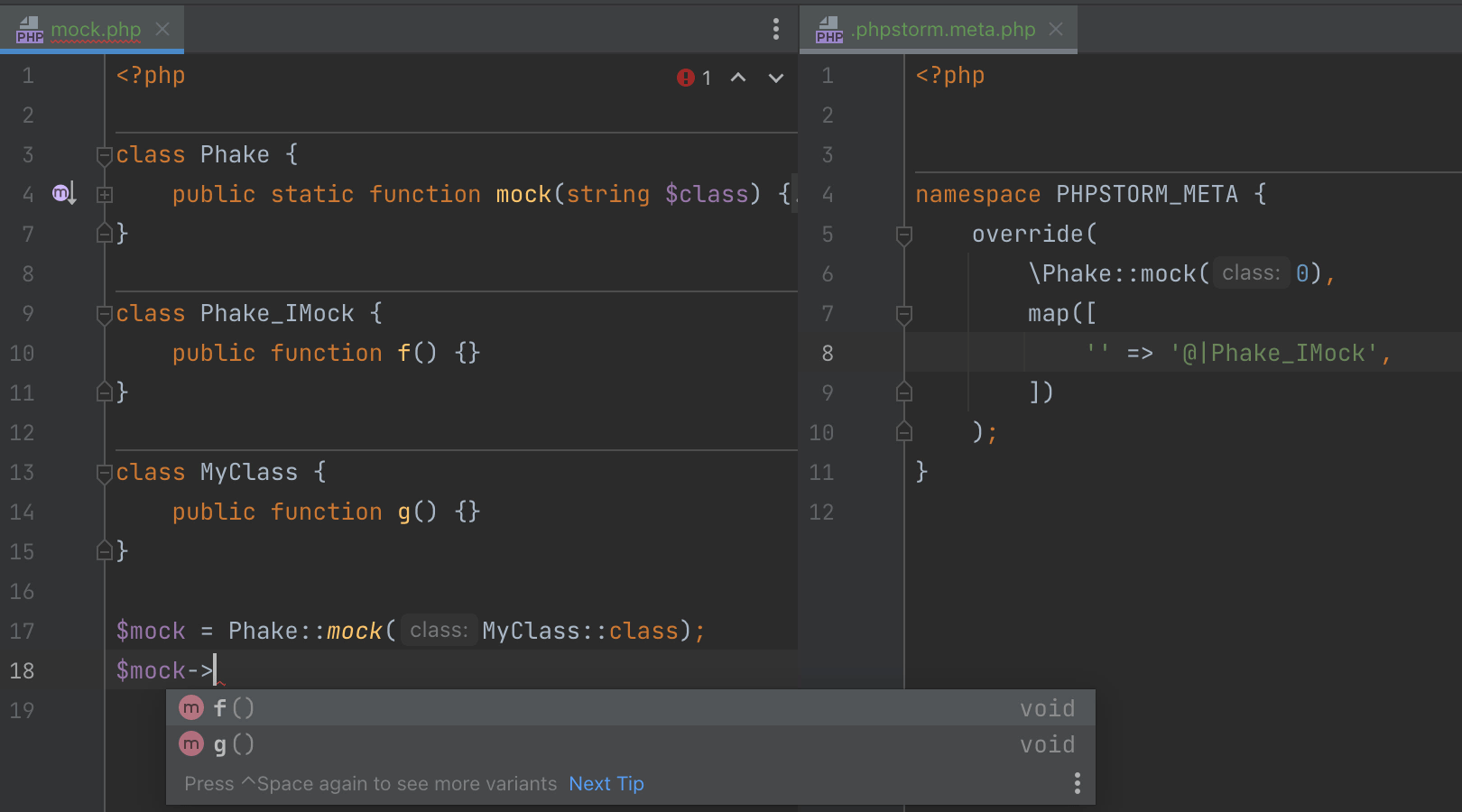1462x812 pixels.
Task: Open completion popup more options menu
Action: (x=1077, y=783)
